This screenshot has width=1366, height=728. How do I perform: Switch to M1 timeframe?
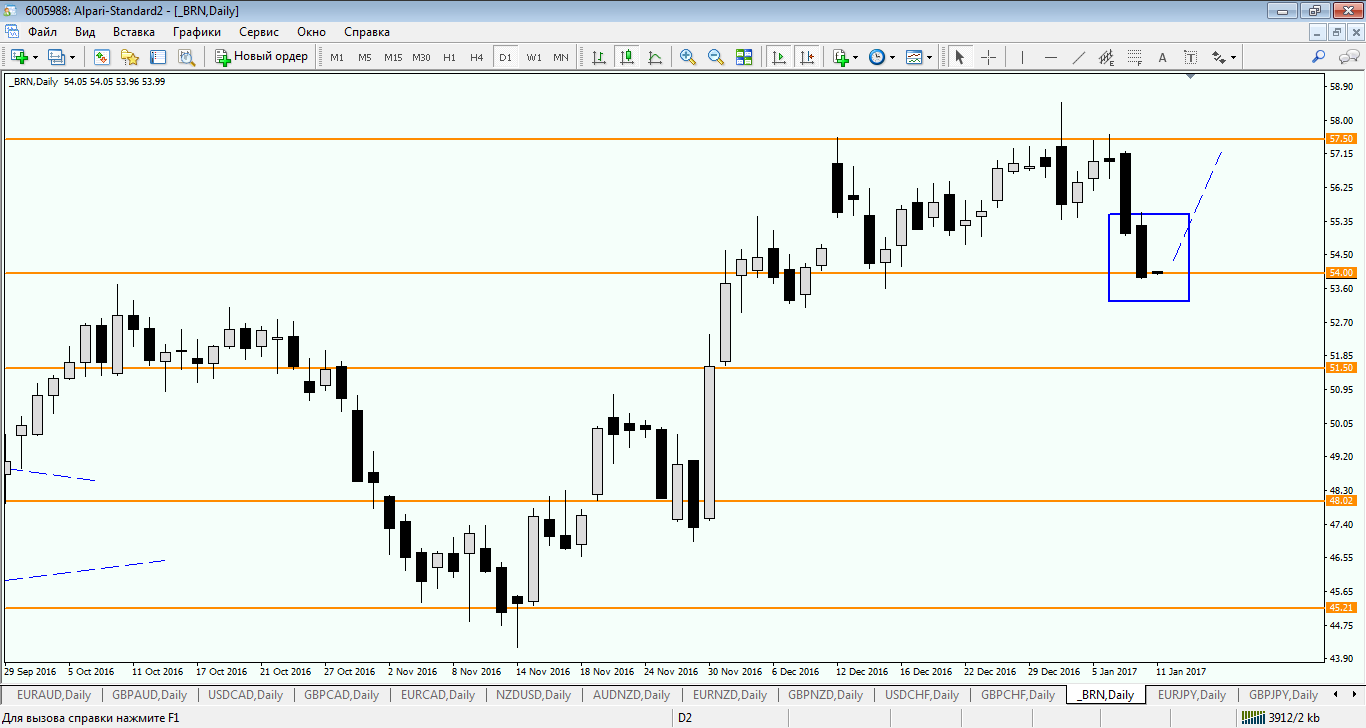click(x=337, y=57)
